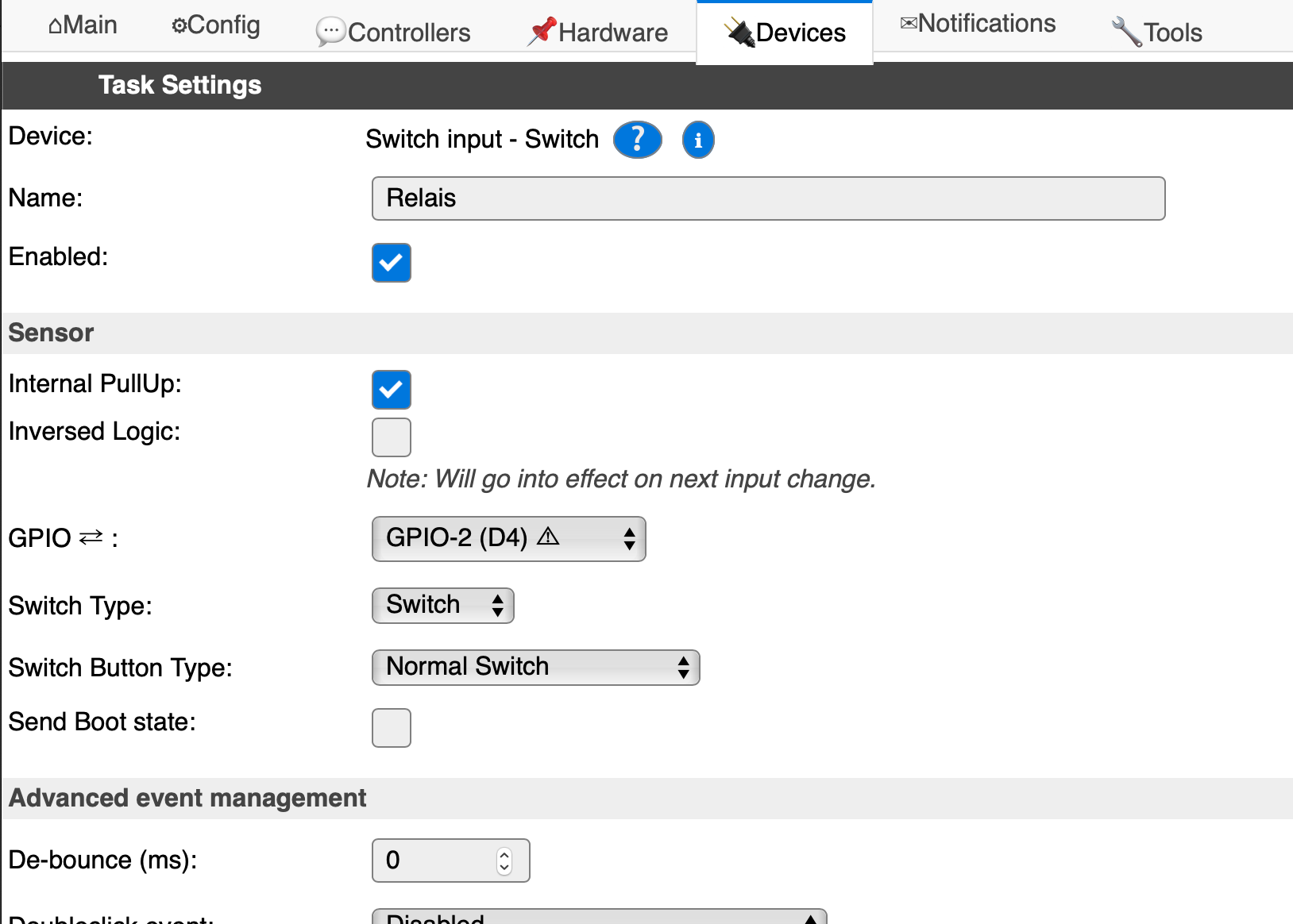Click the Task Settings header text

point(180,85)
